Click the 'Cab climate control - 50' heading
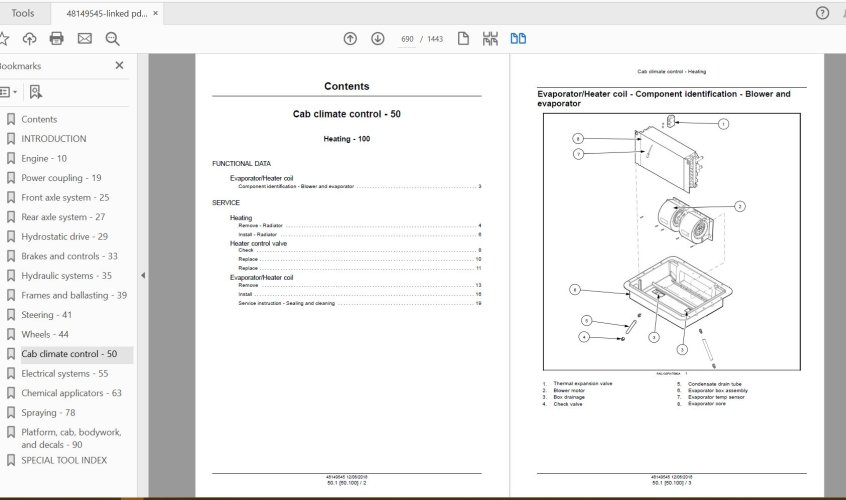Image resolution: width=846 pixels, height=500 pixels. (346, 114)
